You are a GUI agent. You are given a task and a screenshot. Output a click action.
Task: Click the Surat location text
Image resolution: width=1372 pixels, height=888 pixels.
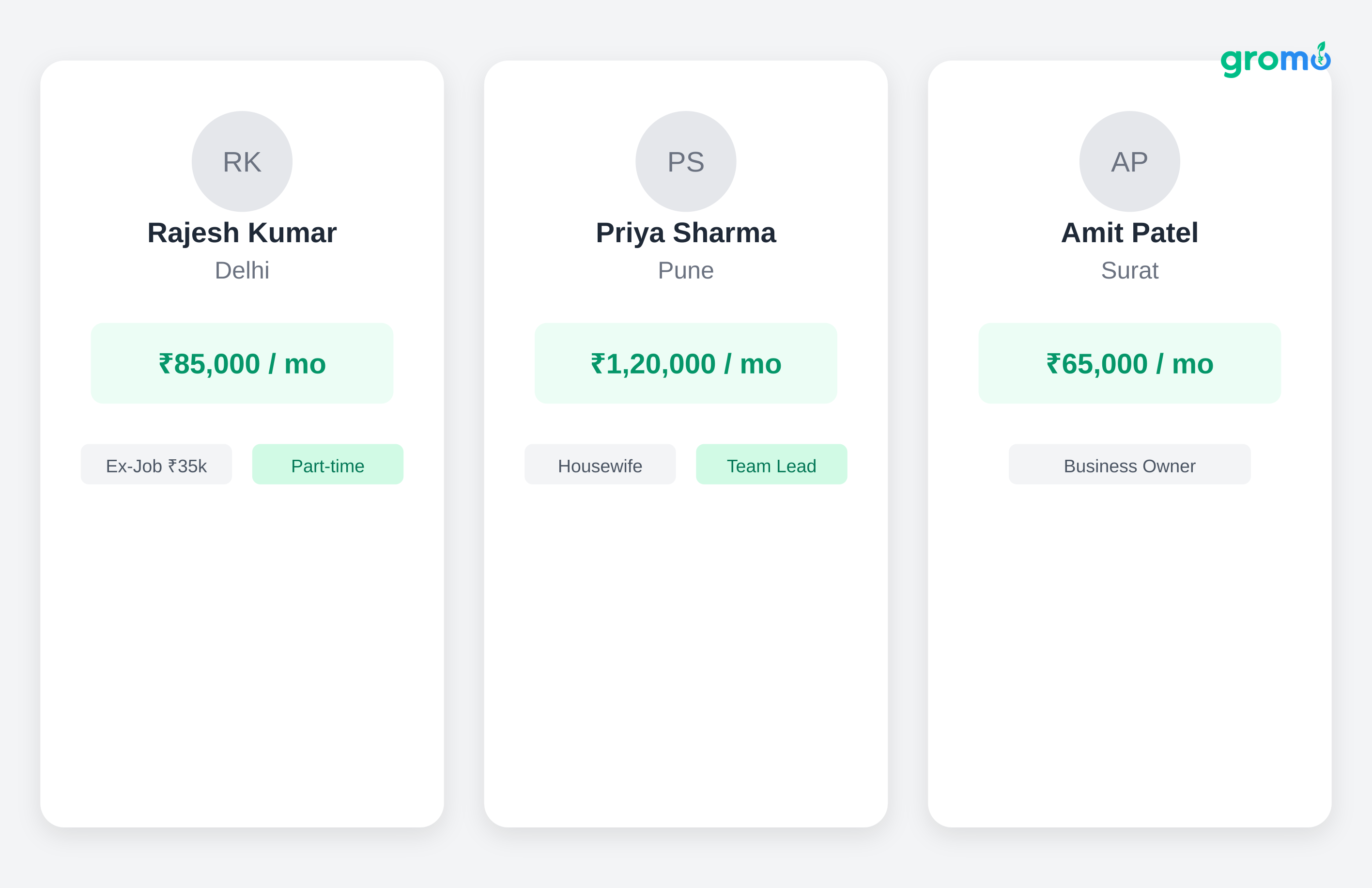[1129, 270]
